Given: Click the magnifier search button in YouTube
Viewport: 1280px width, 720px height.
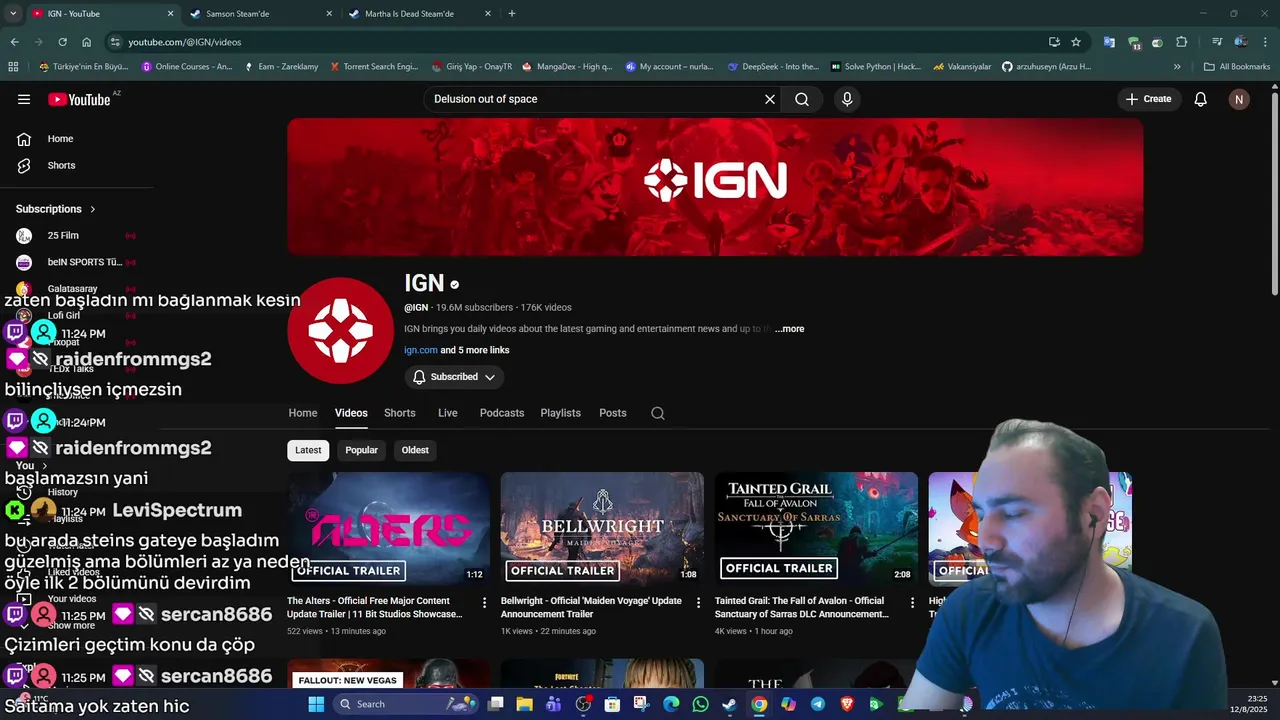Looking at the screenshot, I should tap(802, 99).
